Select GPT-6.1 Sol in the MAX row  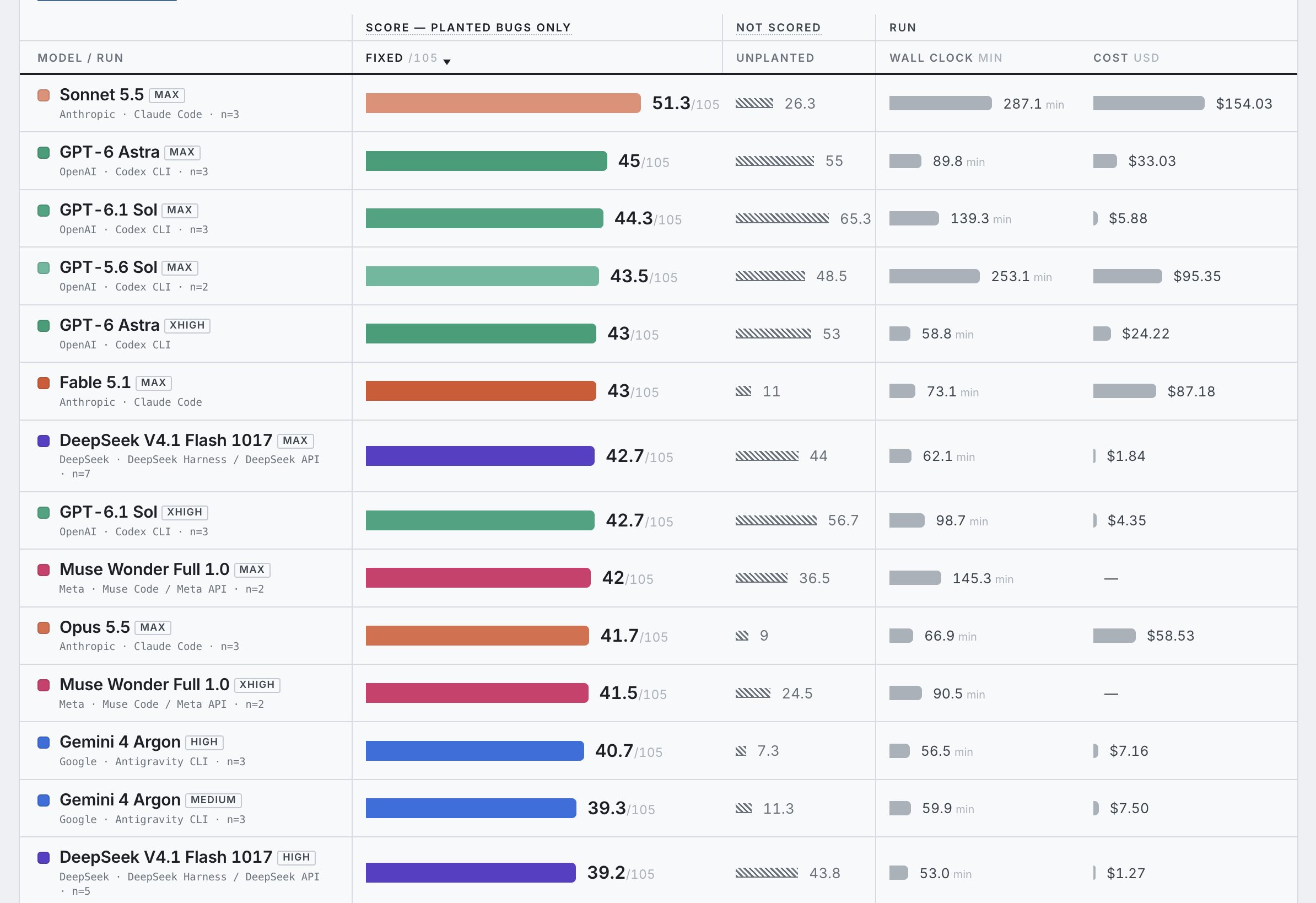pos(108,209)
